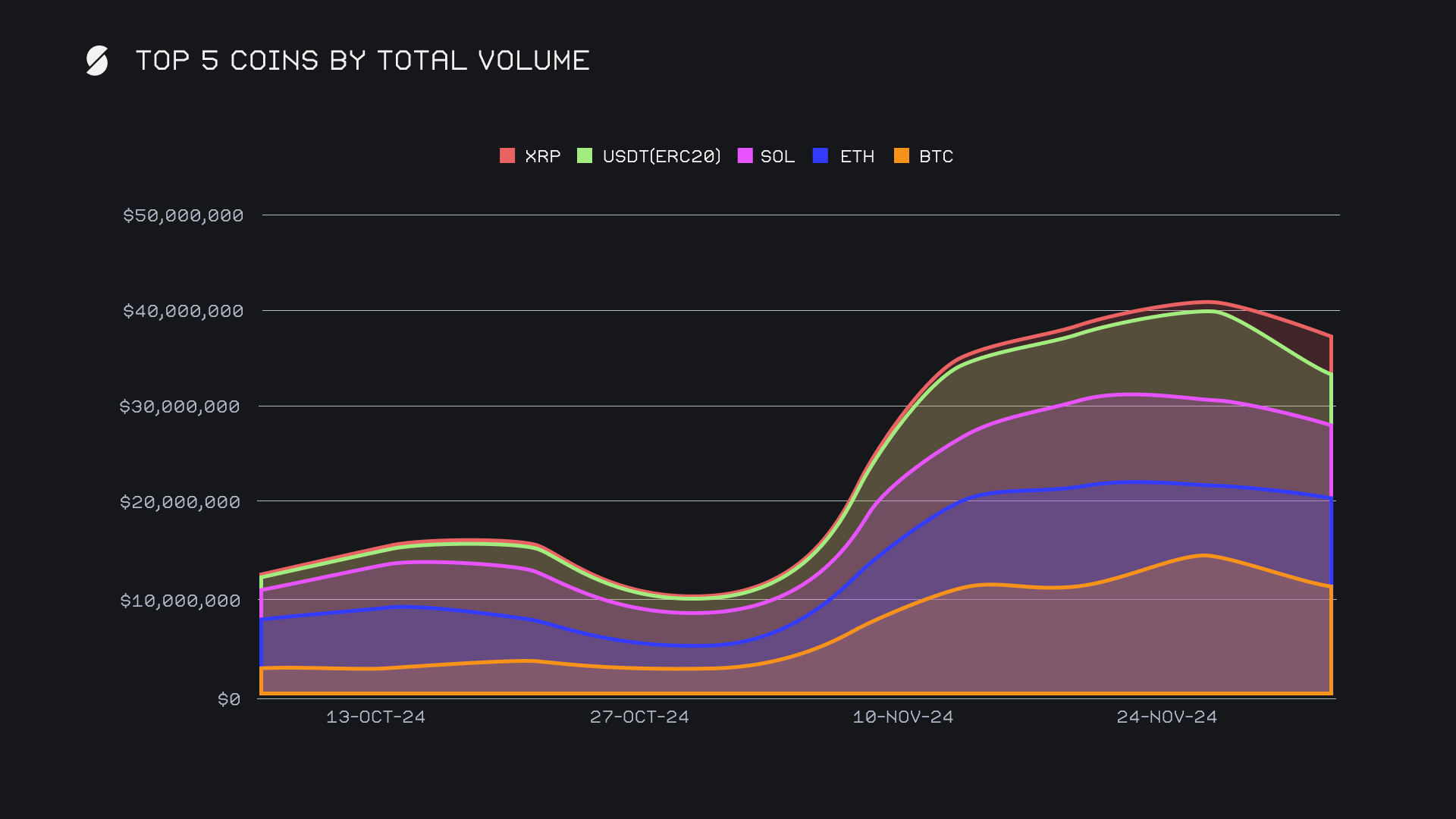Toggle the SOL legend label
Image resolution: width=1456 pixels, height=819 pixels.
point(777,156)
